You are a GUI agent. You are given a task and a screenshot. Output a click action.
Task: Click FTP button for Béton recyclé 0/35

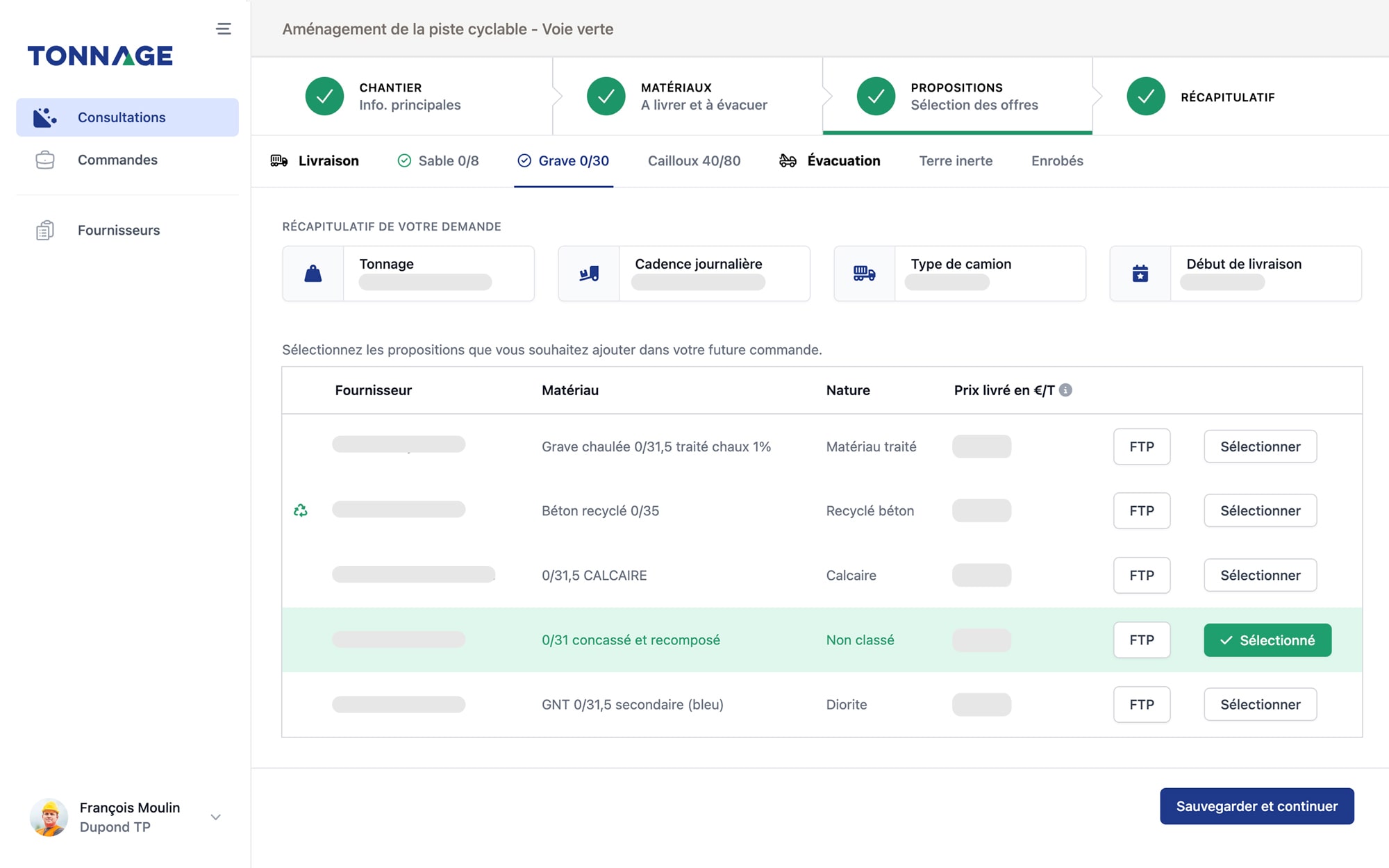(x=1141, y=510)
